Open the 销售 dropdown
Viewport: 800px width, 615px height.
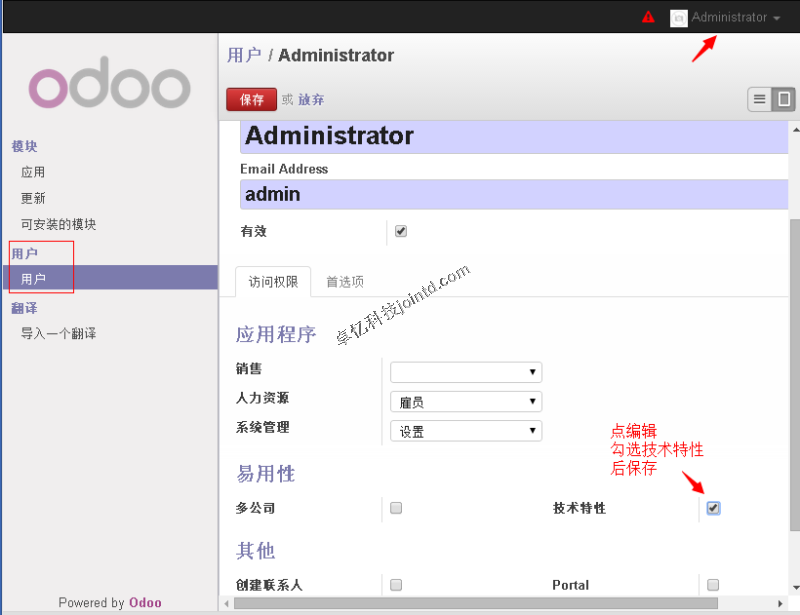[x=465, y=372]
